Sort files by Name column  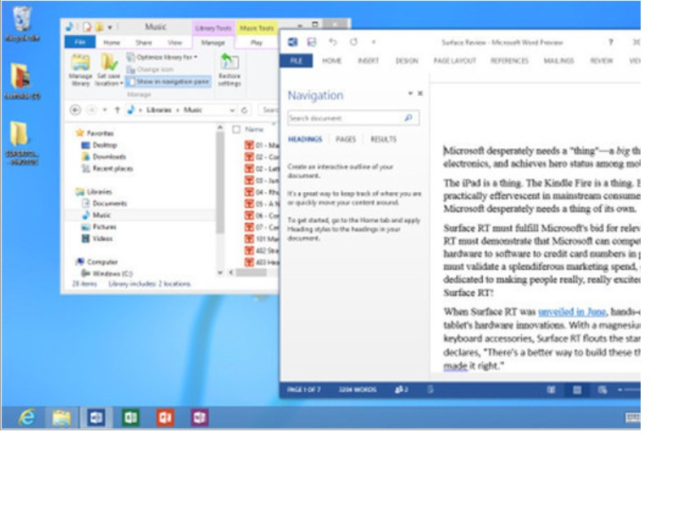[254, 129]
